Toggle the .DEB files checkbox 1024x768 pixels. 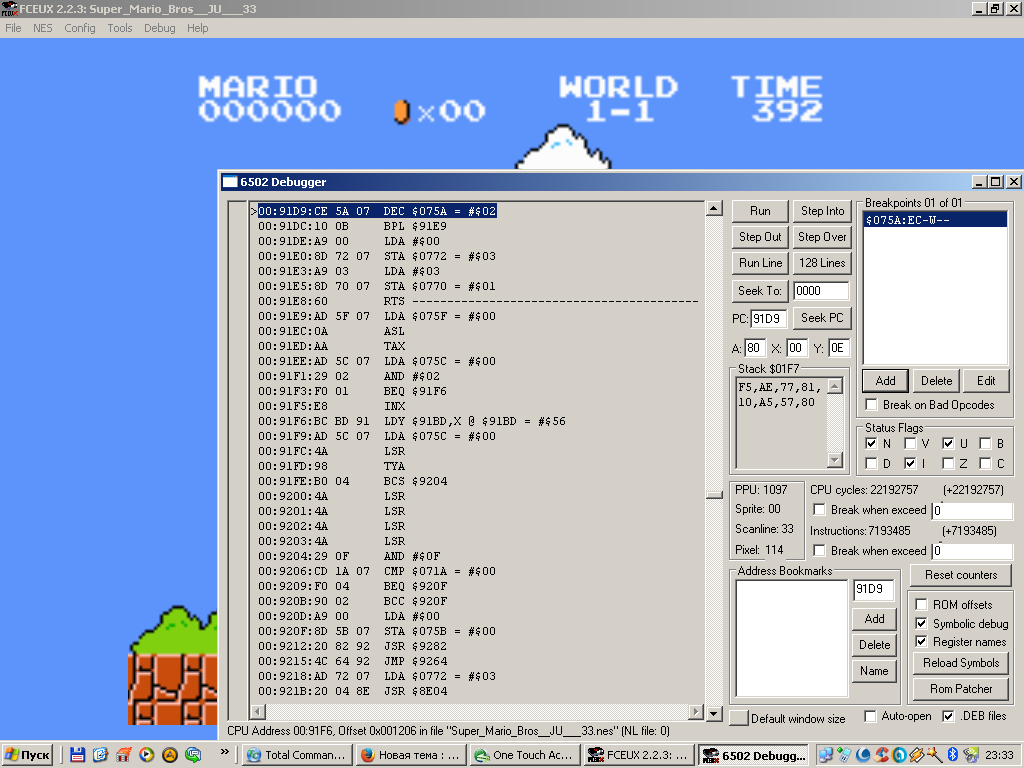[948, 716]
